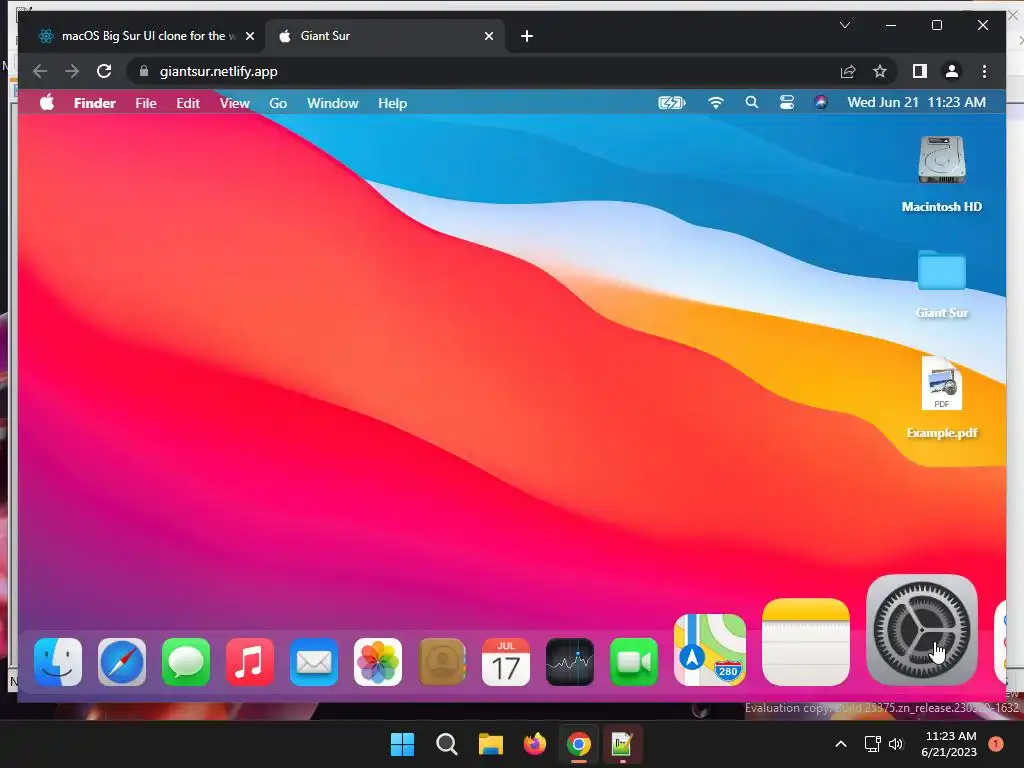1024x768 pixels.
Task: Open Windows taskbar search
Action: [x=447, y=744]
